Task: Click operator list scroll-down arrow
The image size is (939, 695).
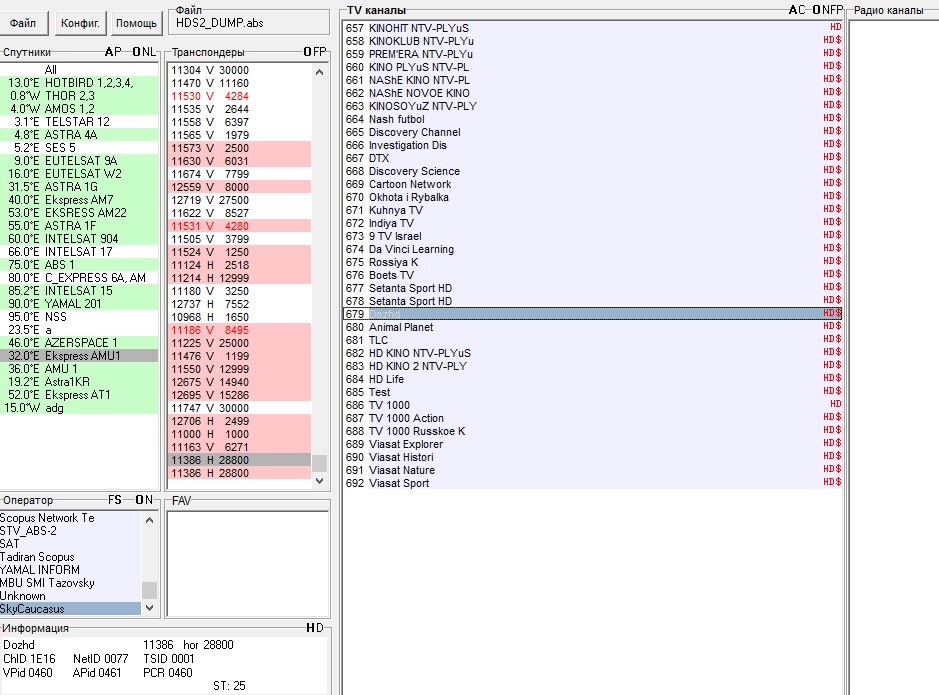Action: 149,608
